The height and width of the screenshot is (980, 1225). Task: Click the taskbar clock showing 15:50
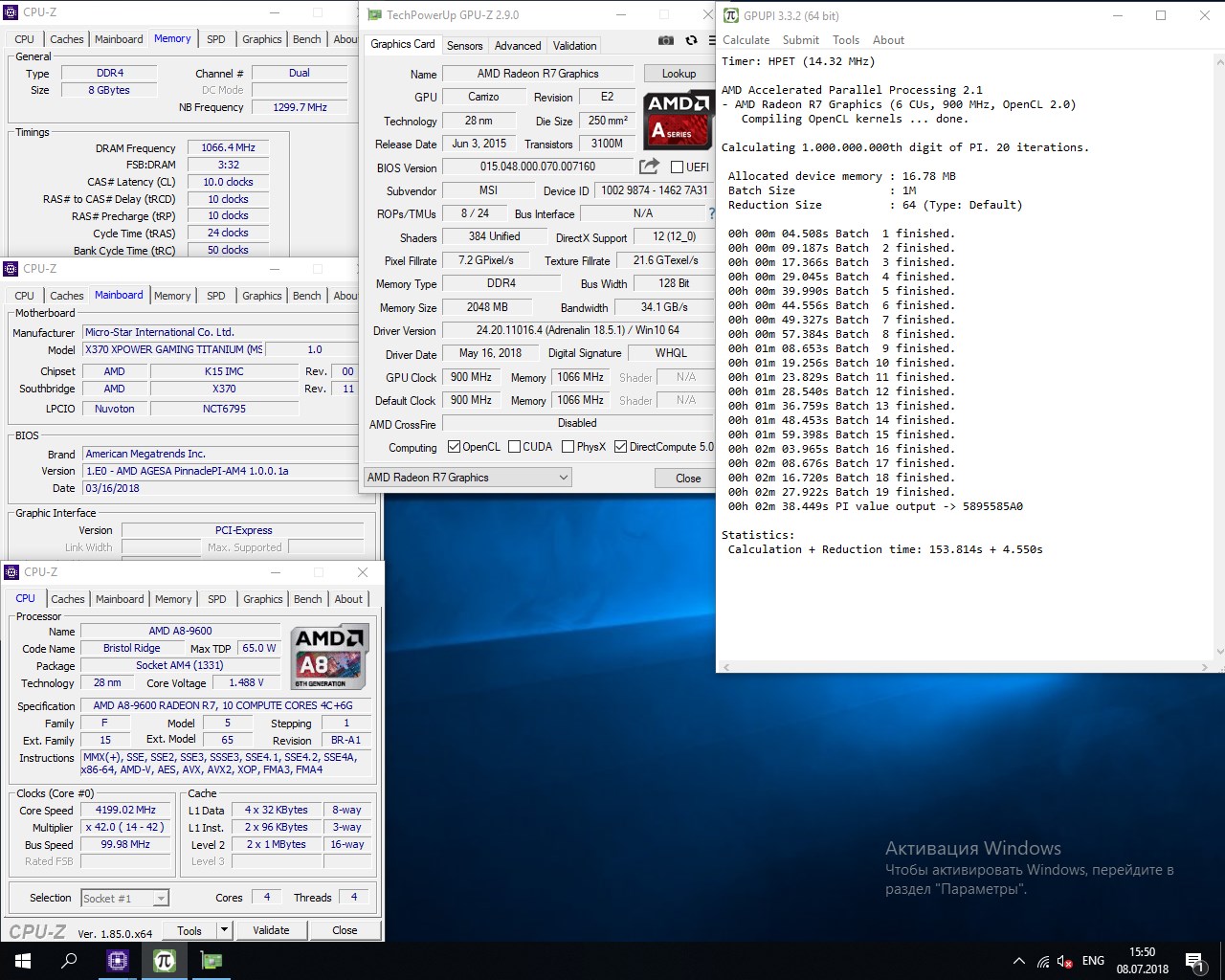[x=1142, y=961]
